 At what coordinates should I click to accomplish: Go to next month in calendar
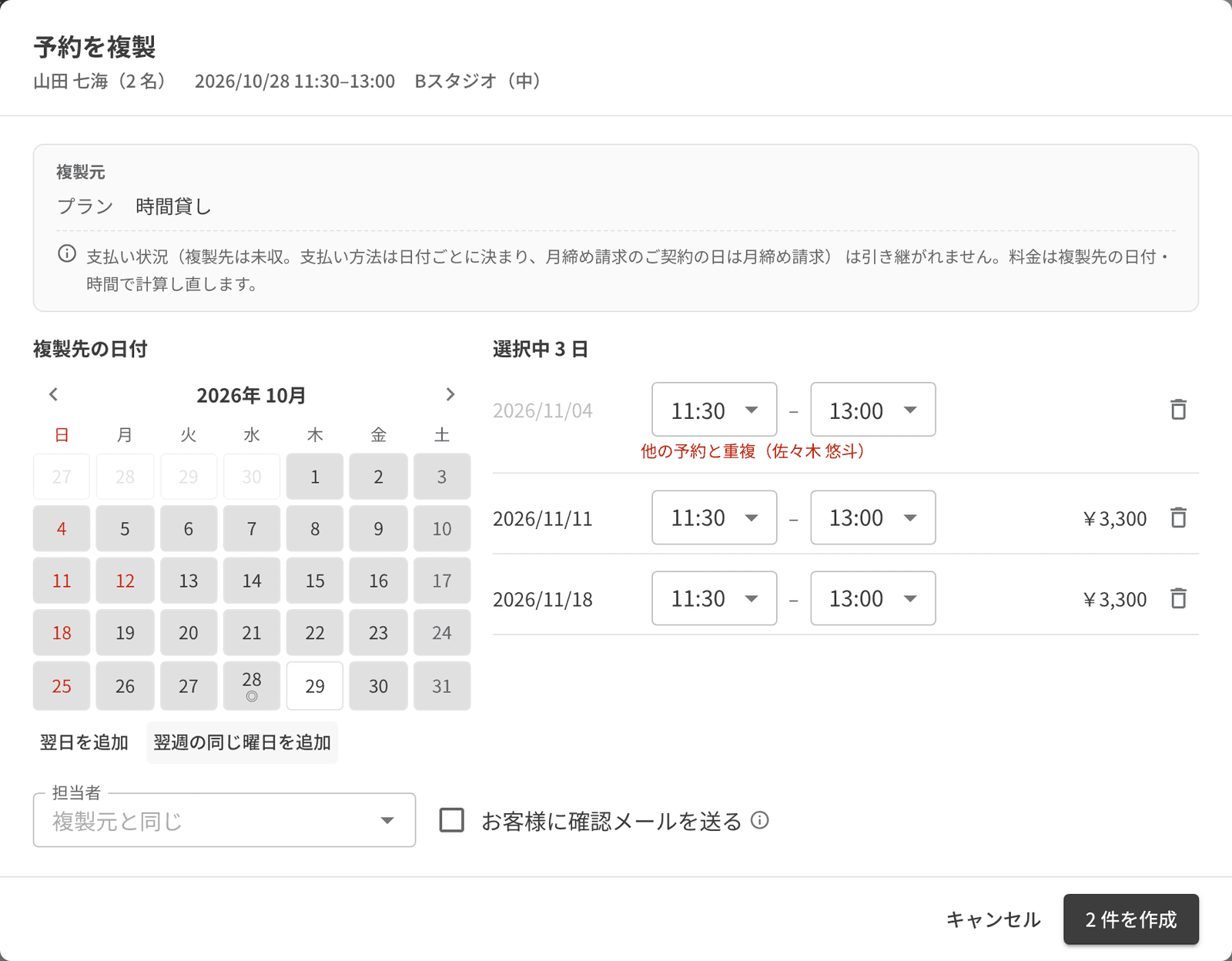pyautogui.click(x=450, y=394)
